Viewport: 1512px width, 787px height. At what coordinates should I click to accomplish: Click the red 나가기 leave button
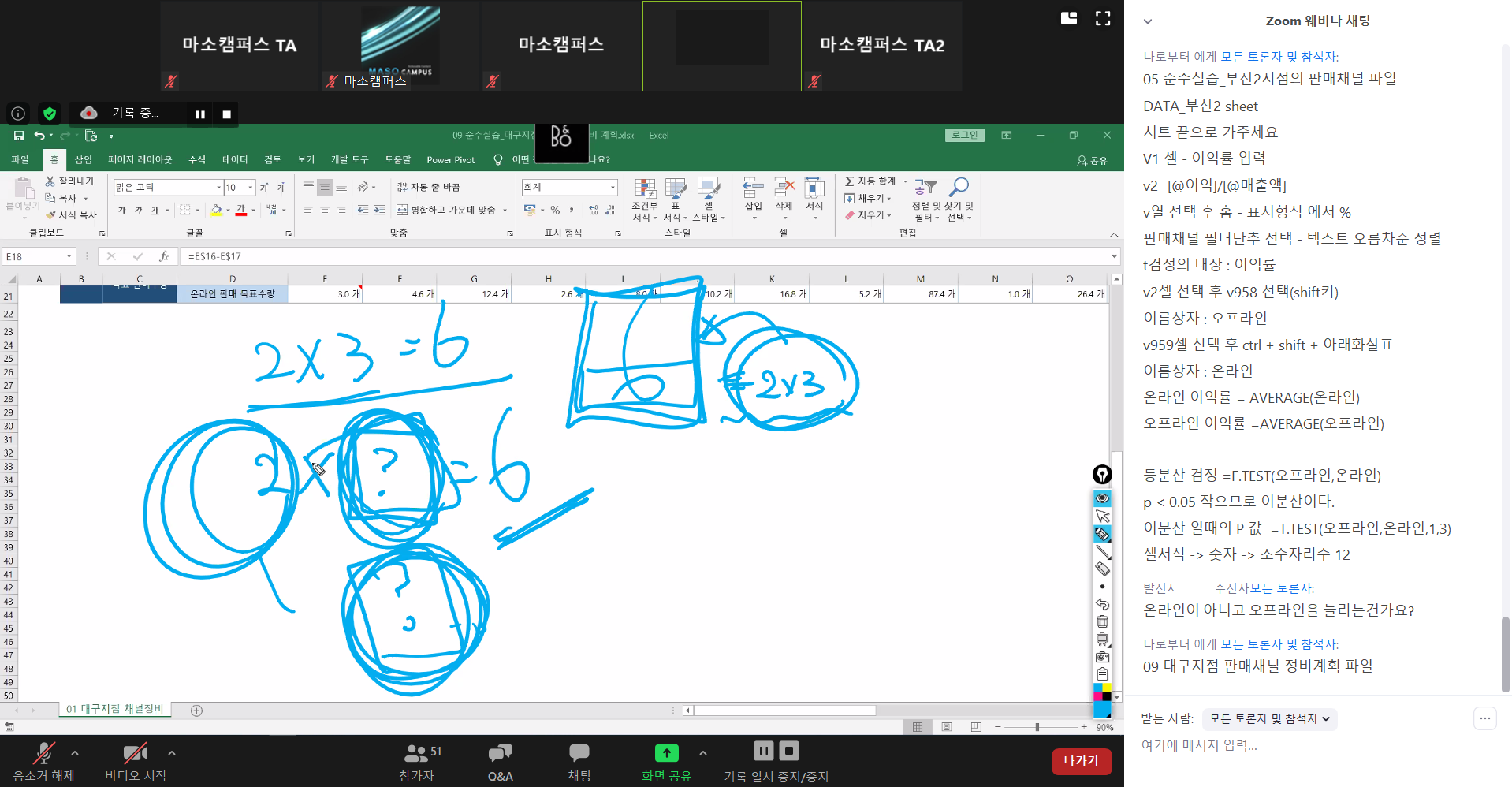[1081, 761]
